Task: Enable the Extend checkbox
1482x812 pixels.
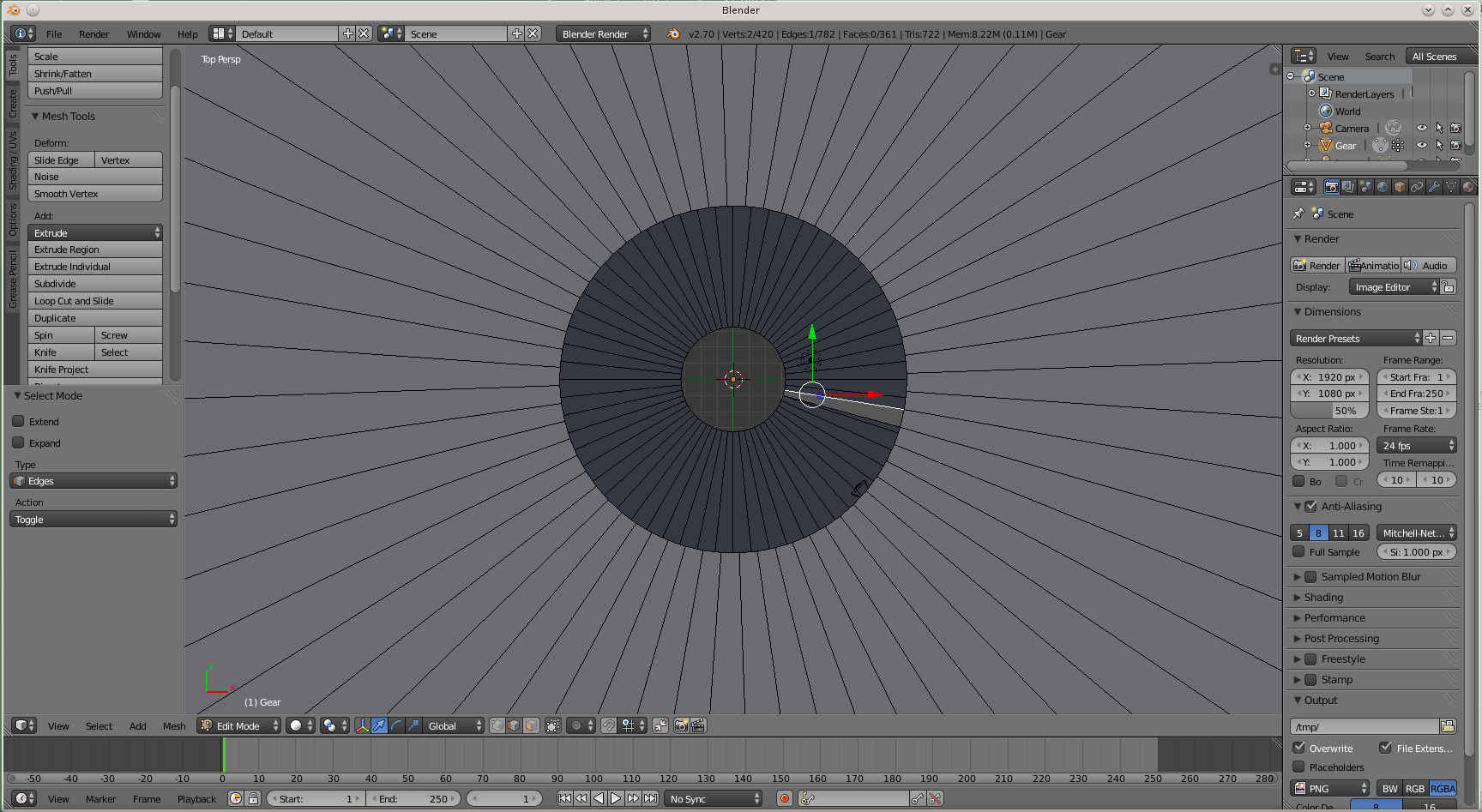Action: (18, 421)
